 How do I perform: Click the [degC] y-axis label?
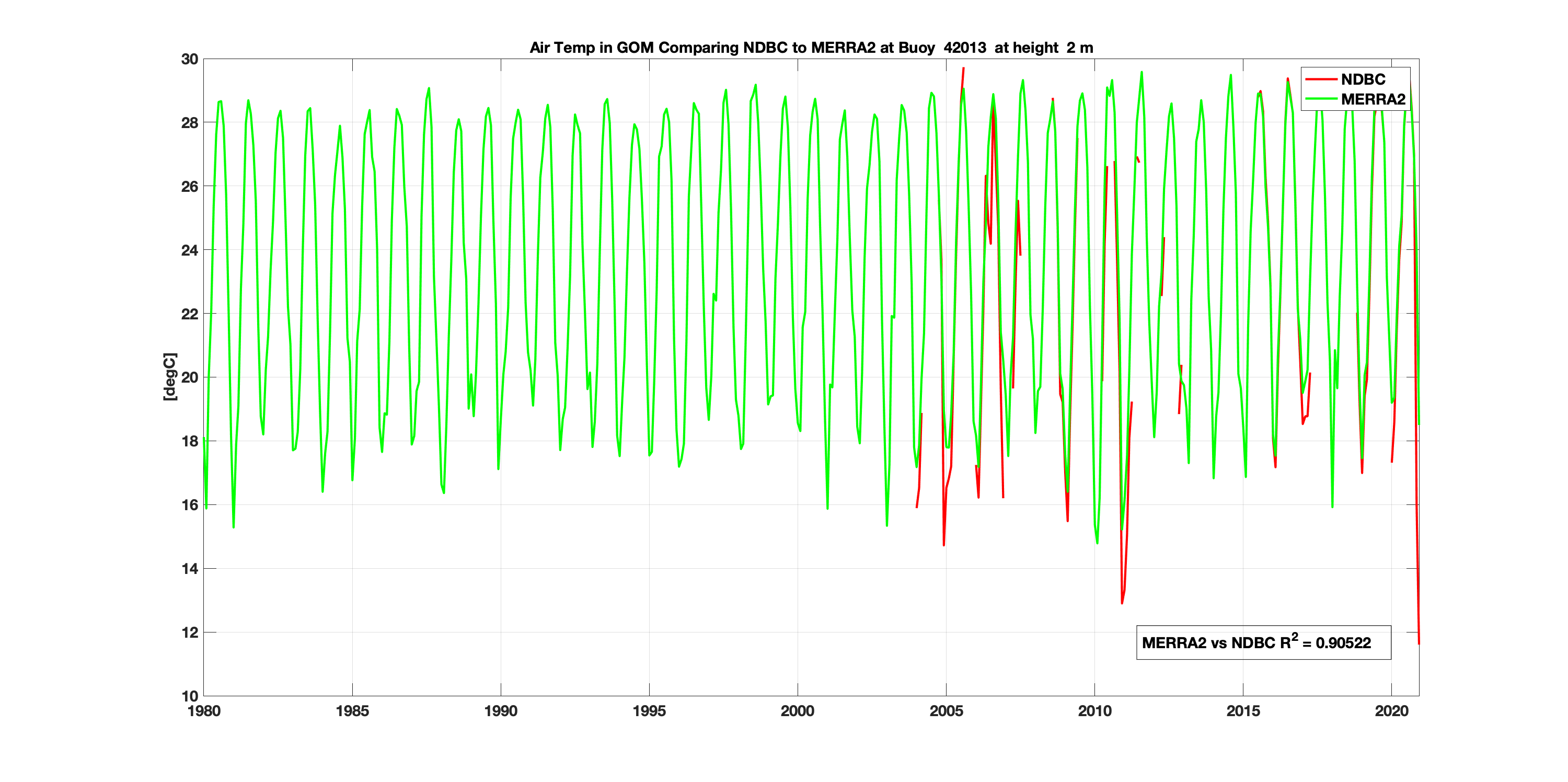[x=170, y=377]
